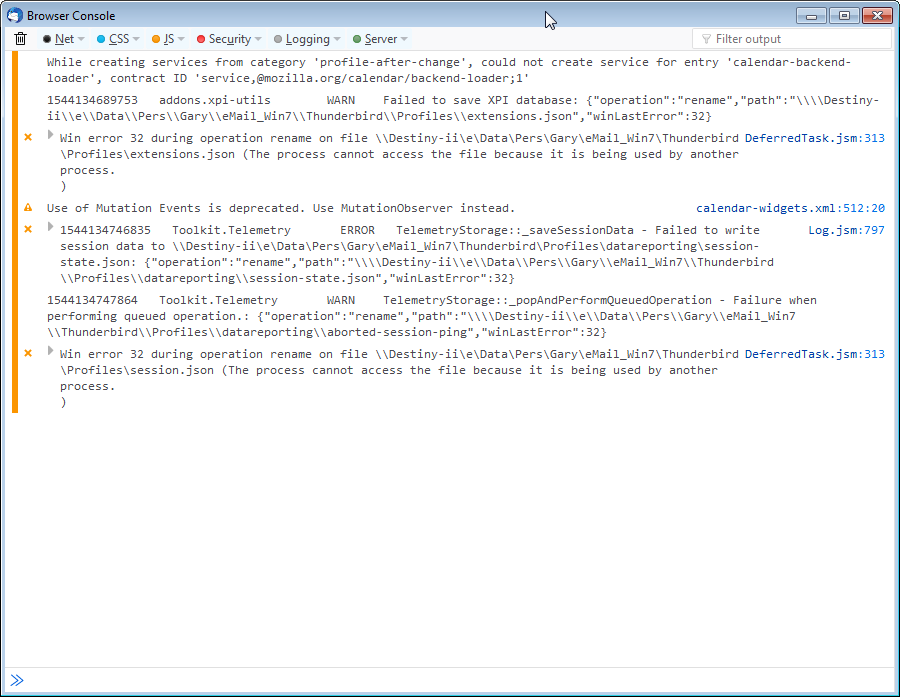Click error X icon beside session.json message
This screenshot has height=697, width=900.
(28, 353)
